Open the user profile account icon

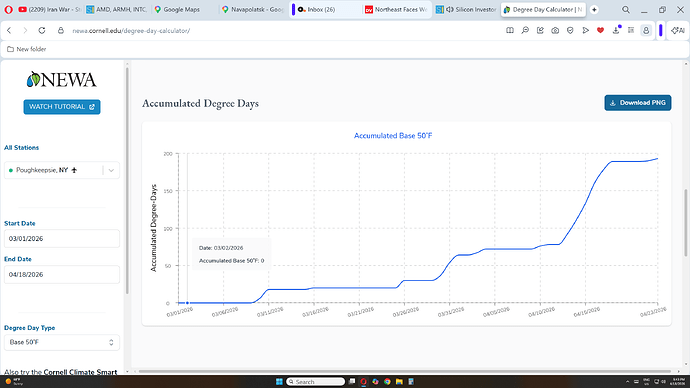pyautogui.click(x=646, y=30)
